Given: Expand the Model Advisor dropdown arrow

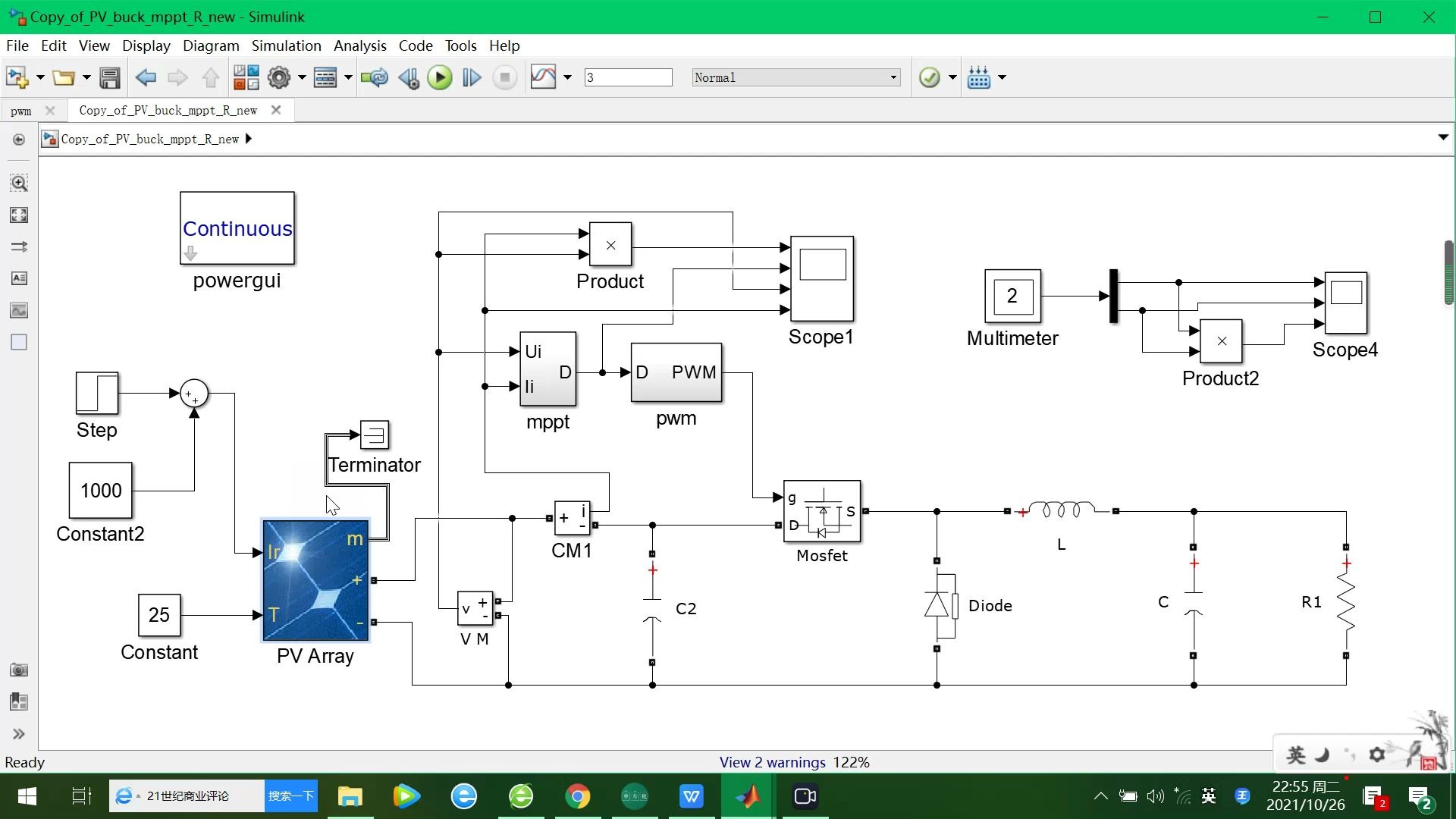Looking at the screenshot, I should (952, 77).
